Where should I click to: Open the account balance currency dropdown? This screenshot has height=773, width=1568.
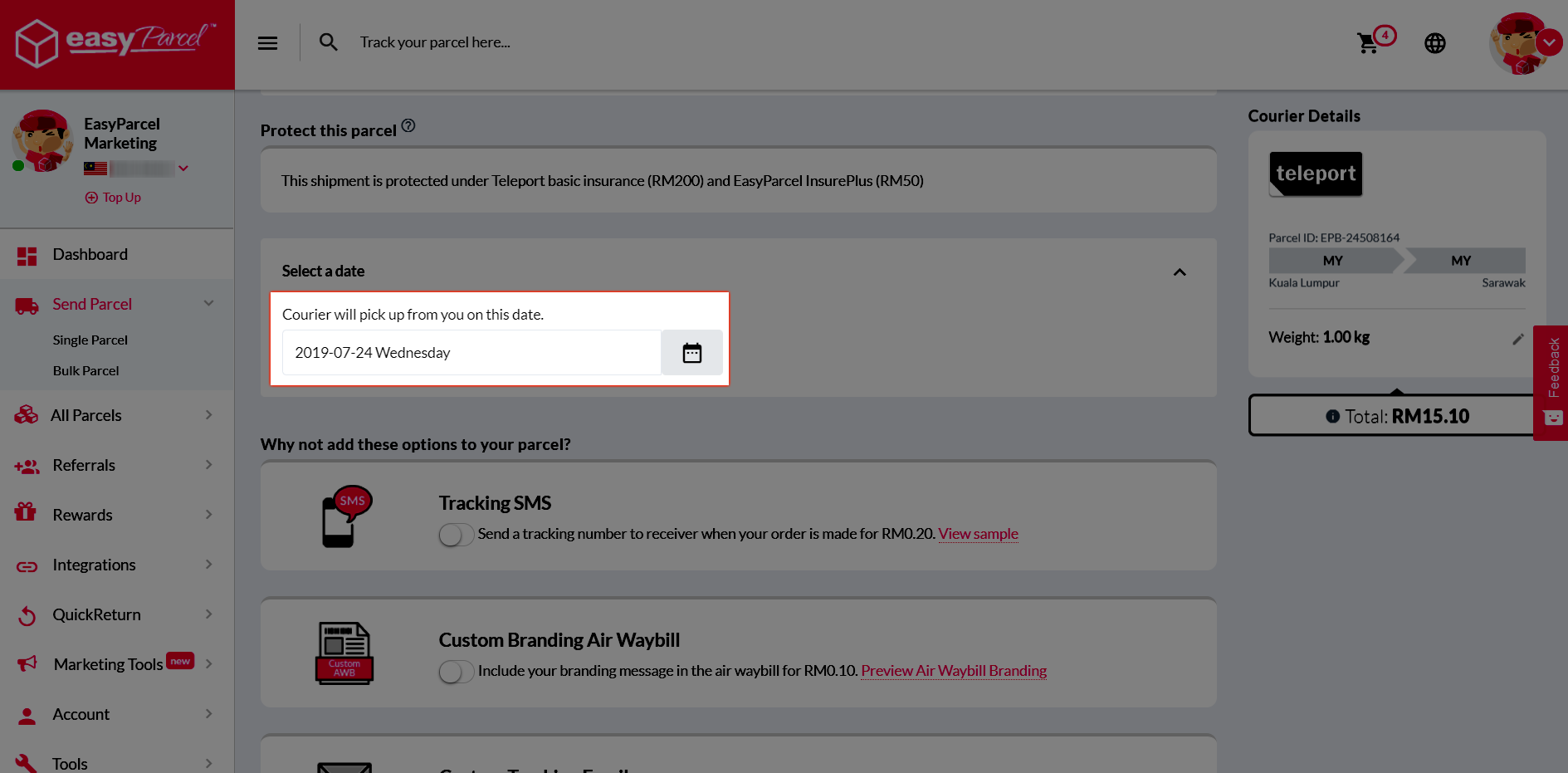[183, 169]
